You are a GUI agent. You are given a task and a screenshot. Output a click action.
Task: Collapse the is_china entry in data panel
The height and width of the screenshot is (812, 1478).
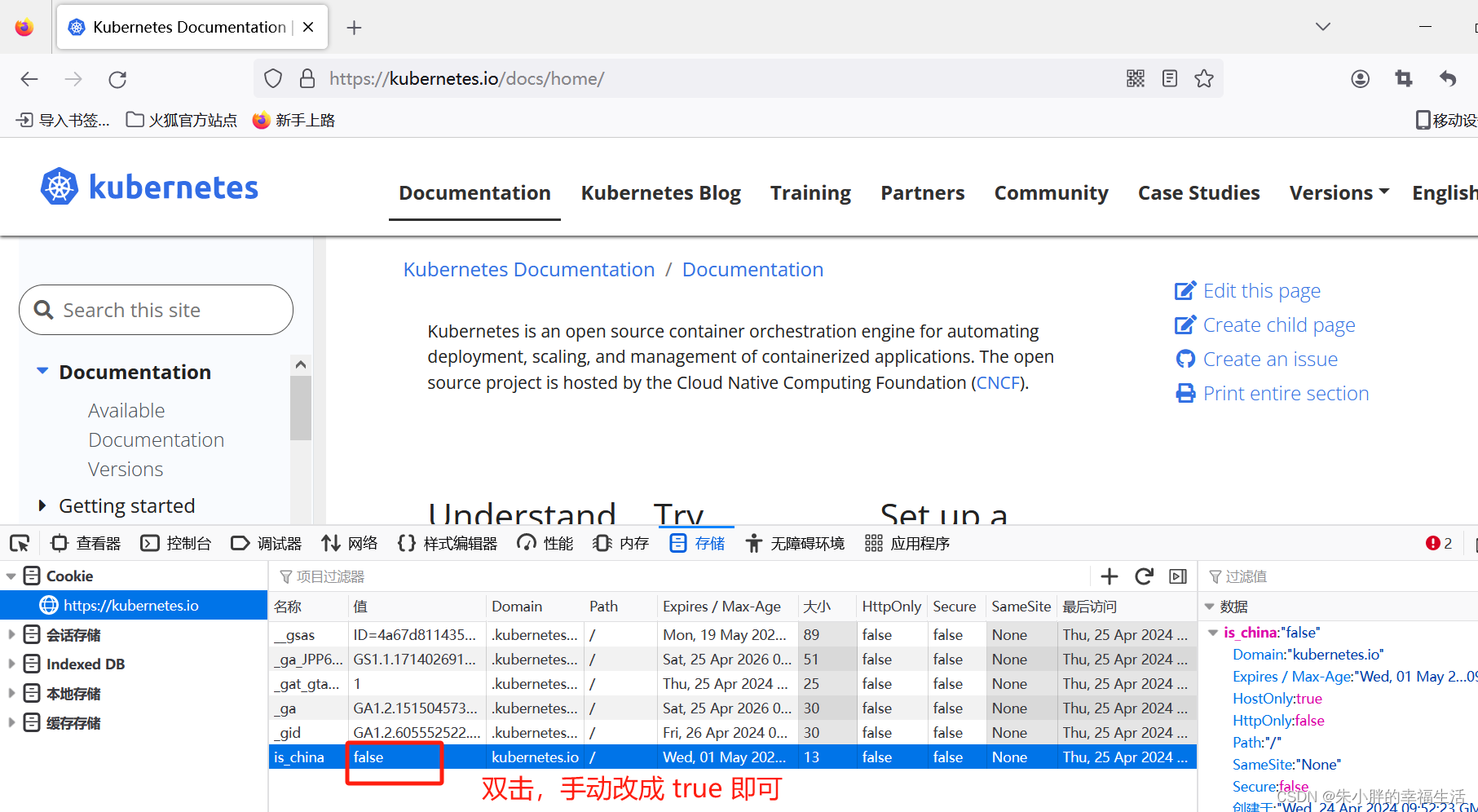pos(1214,633)
